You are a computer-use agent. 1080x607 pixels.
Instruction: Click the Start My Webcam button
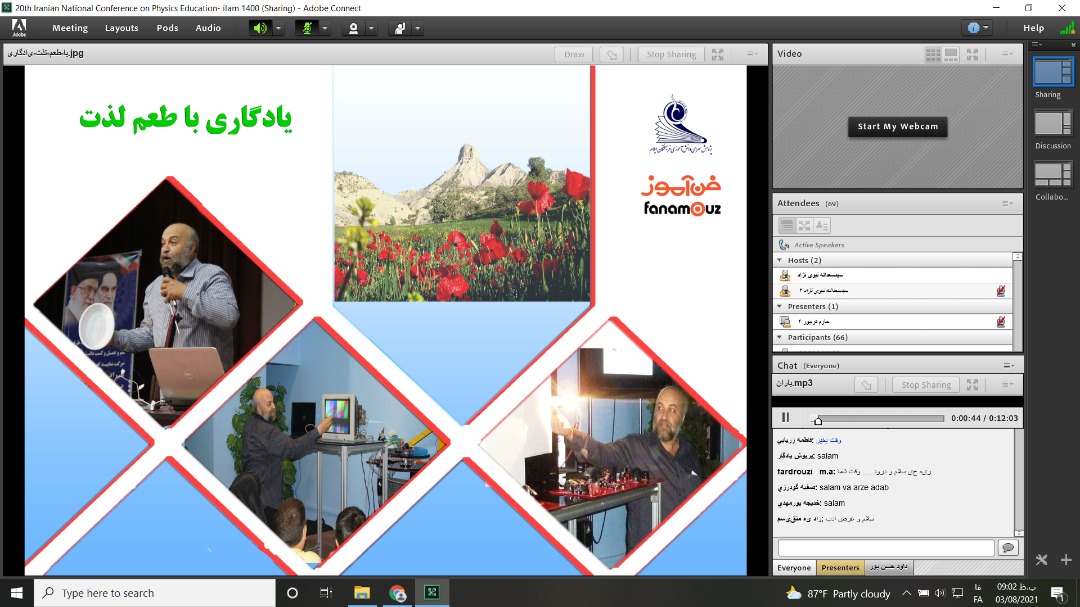[896, 127]
